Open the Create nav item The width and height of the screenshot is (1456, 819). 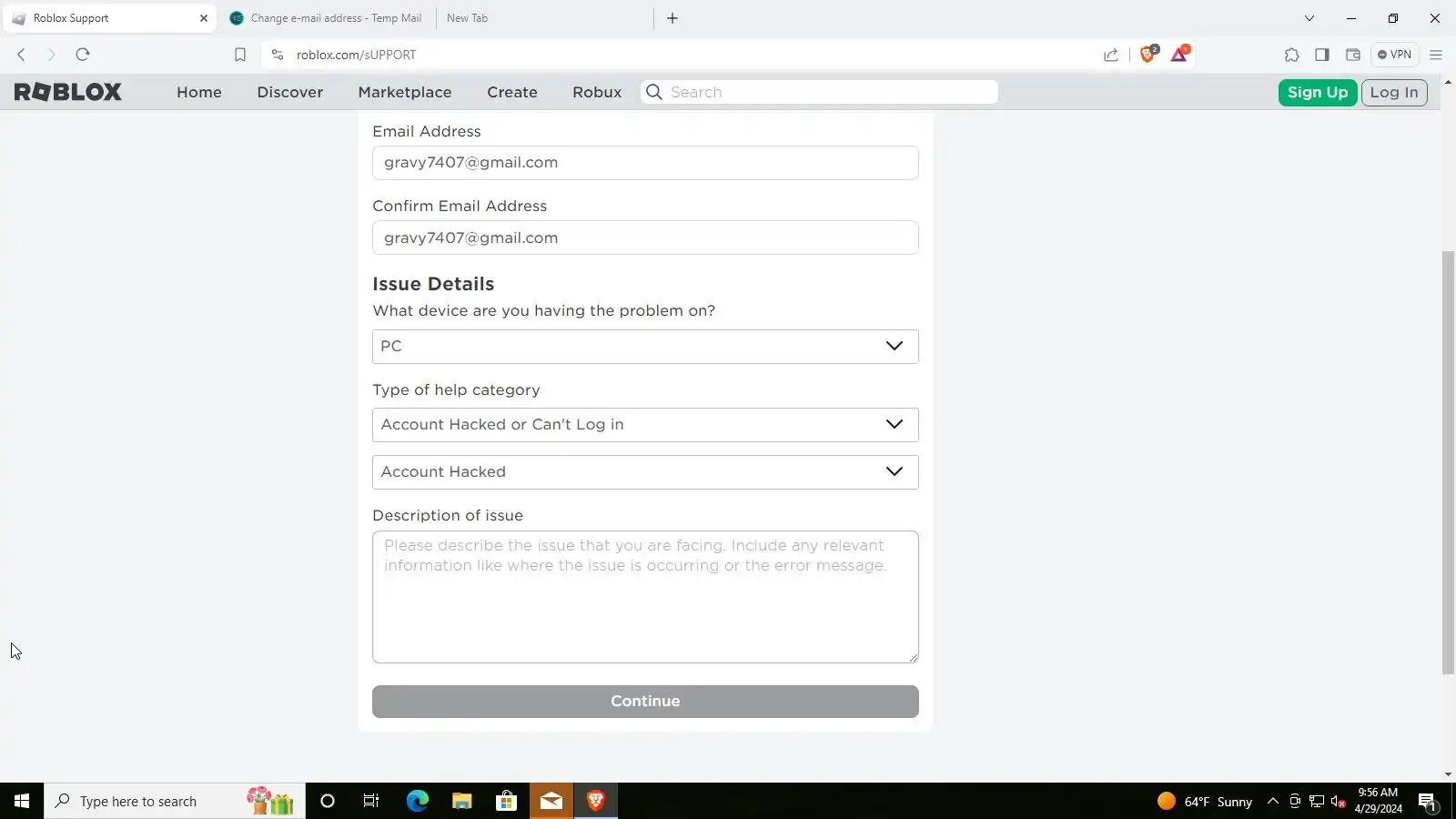point(512,92)
